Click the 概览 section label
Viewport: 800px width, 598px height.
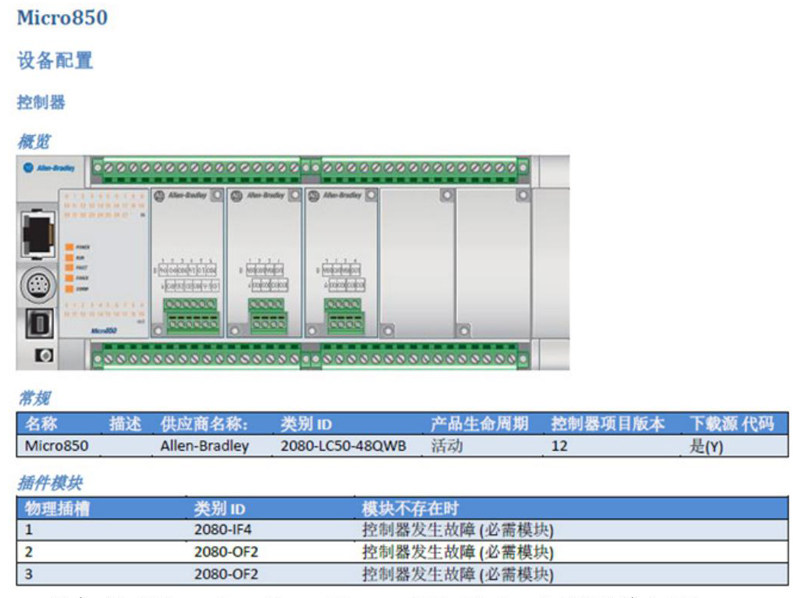[34, 141]
